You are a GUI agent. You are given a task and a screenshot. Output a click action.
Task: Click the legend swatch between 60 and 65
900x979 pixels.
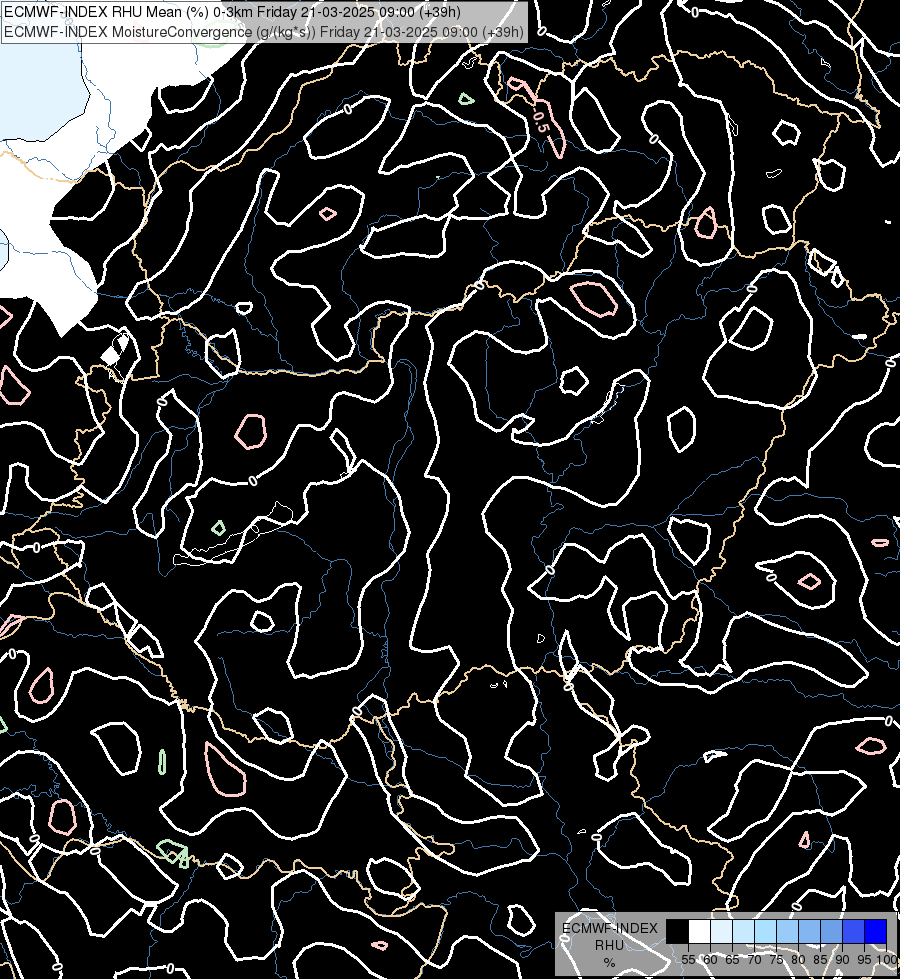tap(721, 931)
